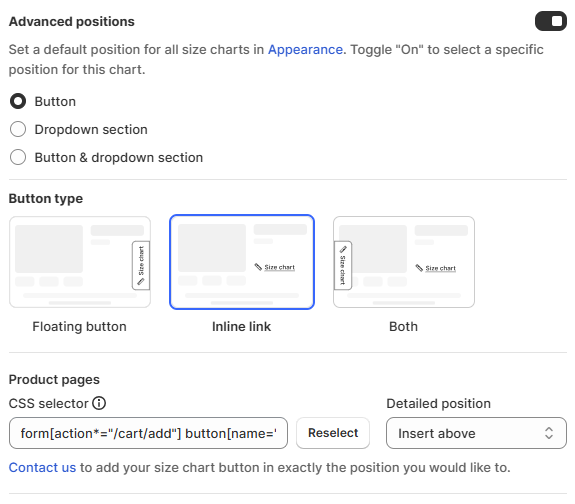The width and height of the screenshot is (575, 504).
Task: Click the ruler Size chart link in Inline link preview
Action: [275, 267]
